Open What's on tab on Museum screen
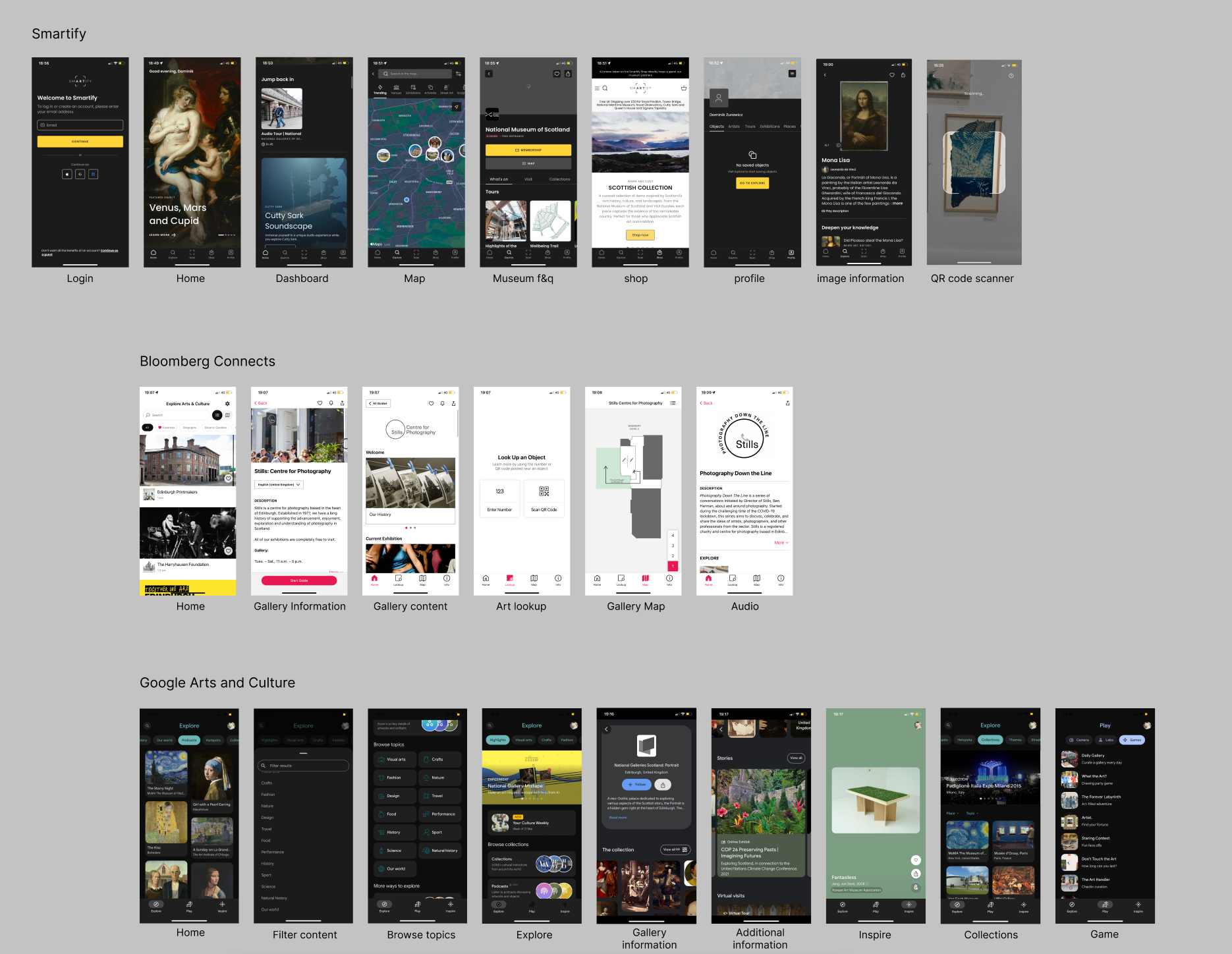1232x954 pixels. click(x=499, y=179)
